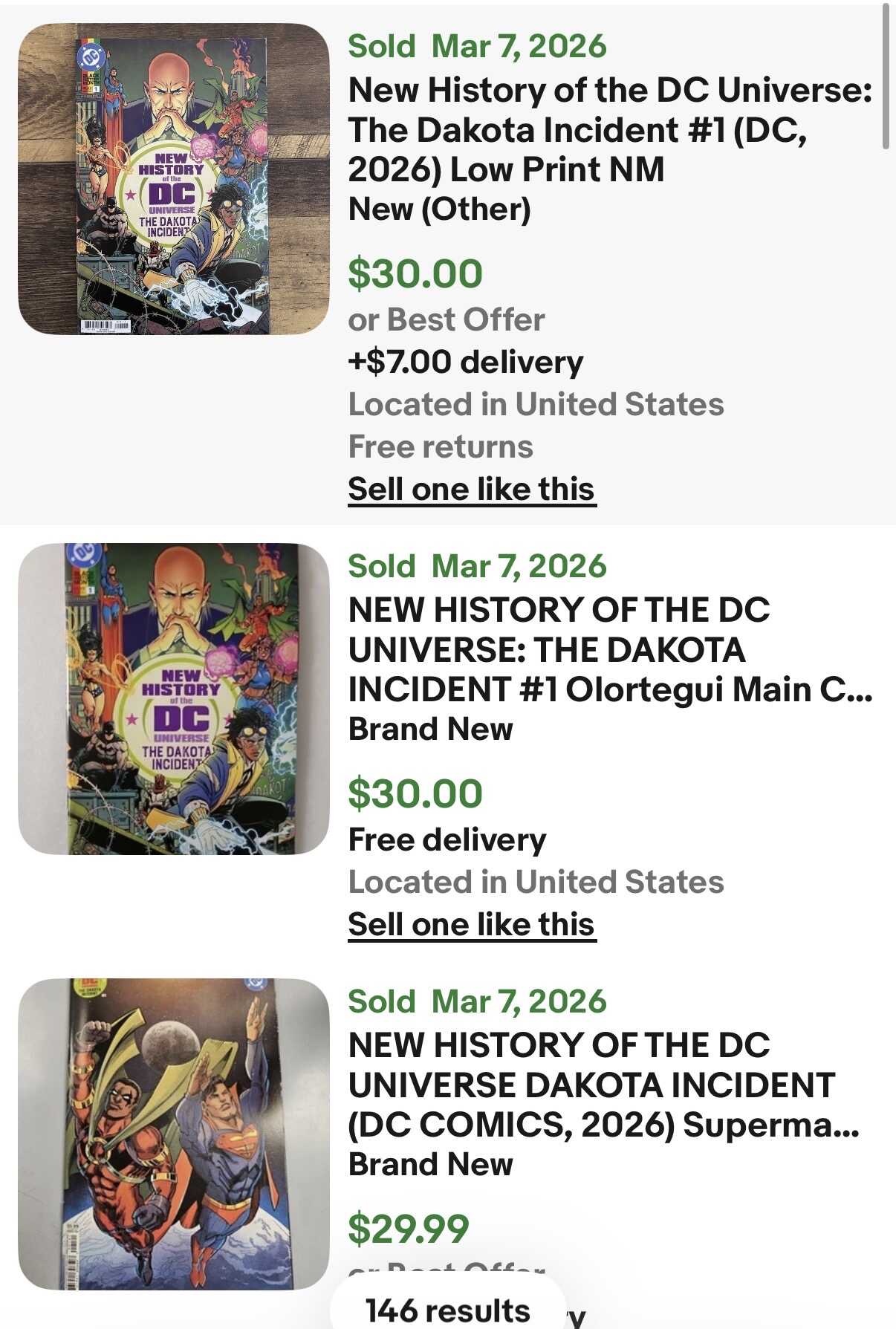This screenshot has width=896, height=1329.
Task: Open the second listing's comic cover thumbnail
Action: pyautogui.click(x=173, y=699)
